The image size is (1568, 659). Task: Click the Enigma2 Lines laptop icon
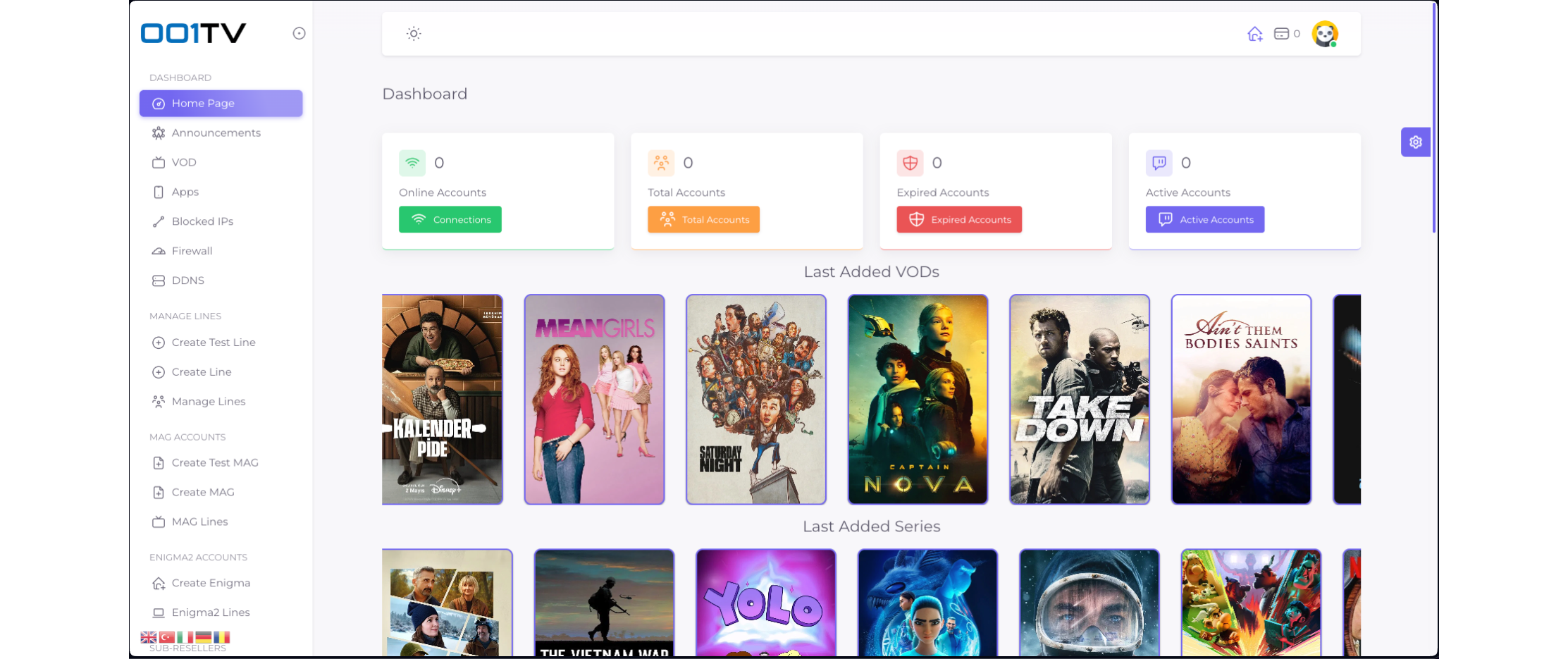pyautogui.click(x=159, y=613)
